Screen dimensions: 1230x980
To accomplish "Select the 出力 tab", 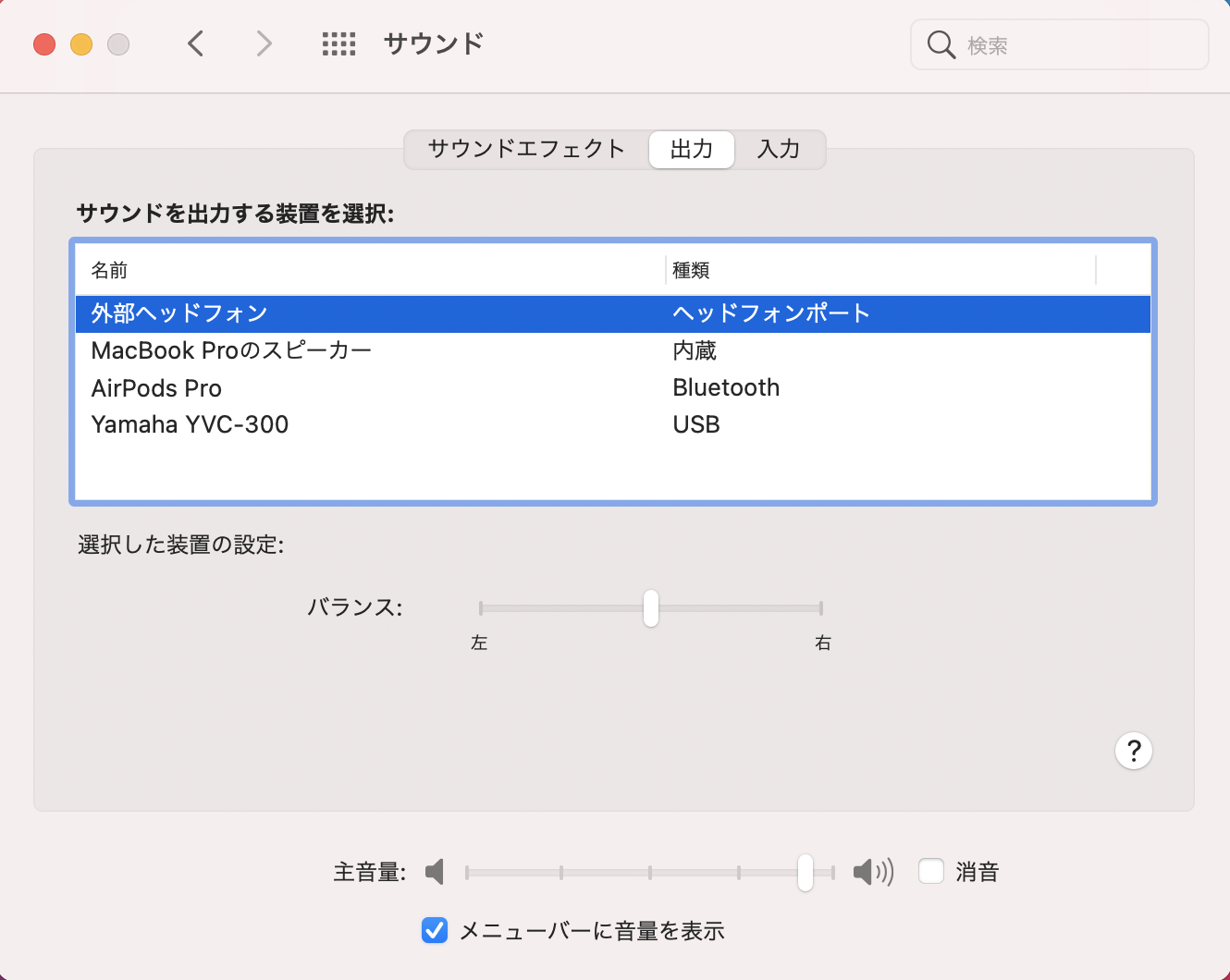I will coord(692,149).
